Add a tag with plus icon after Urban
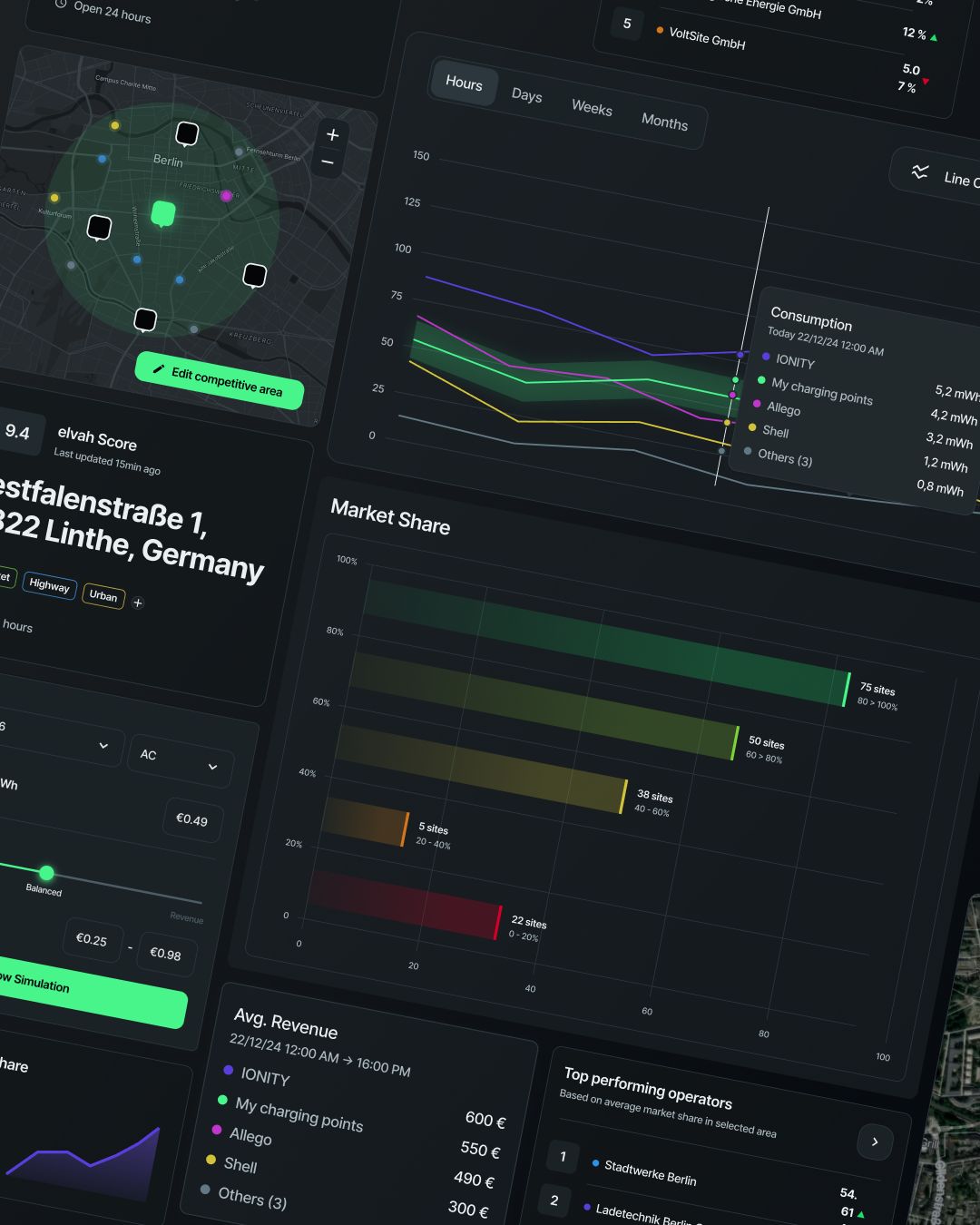The width and height of the screenshot is (980, 1225). click(138, 603)
